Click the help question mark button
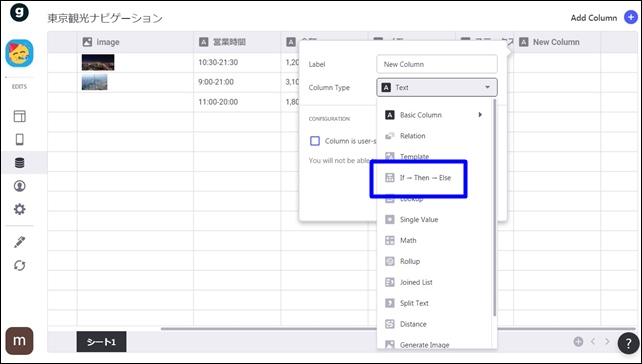Image resolution: width=642 pixels, height=364 pixels. point(628,343)
